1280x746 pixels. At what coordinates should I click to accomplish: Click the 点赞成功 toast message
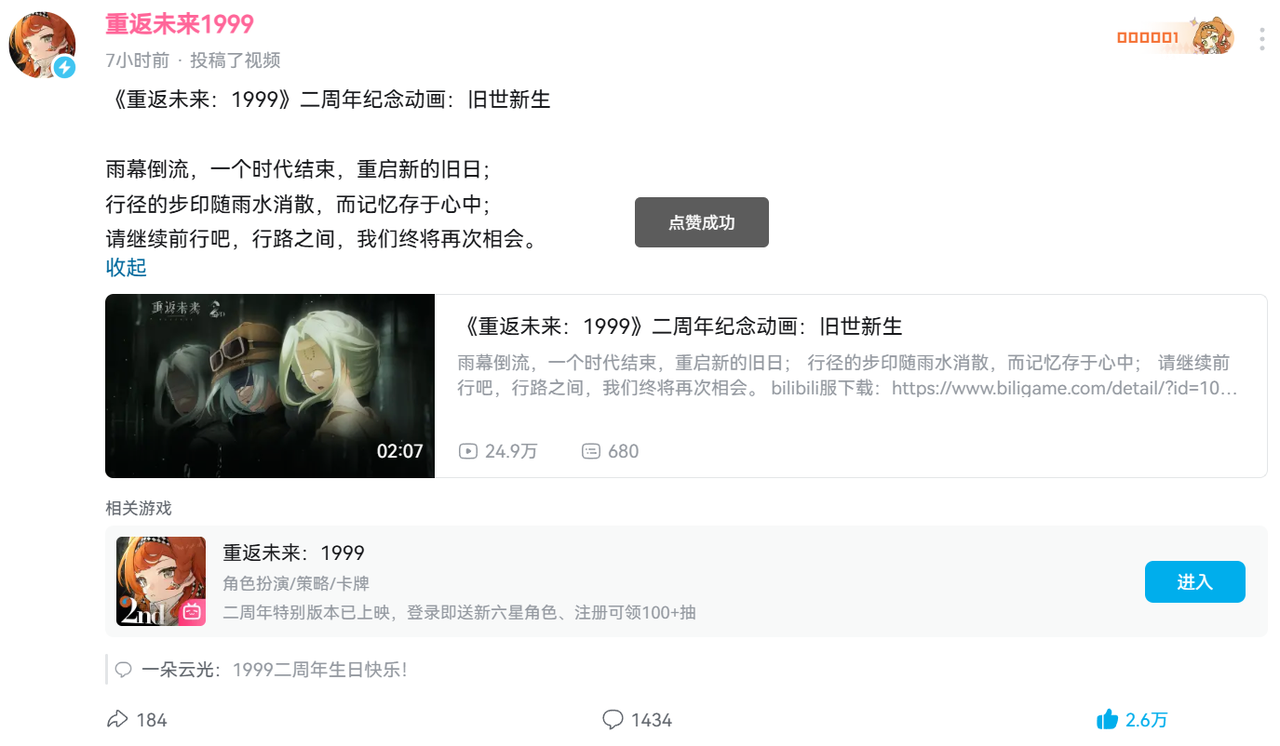(702, 222)
